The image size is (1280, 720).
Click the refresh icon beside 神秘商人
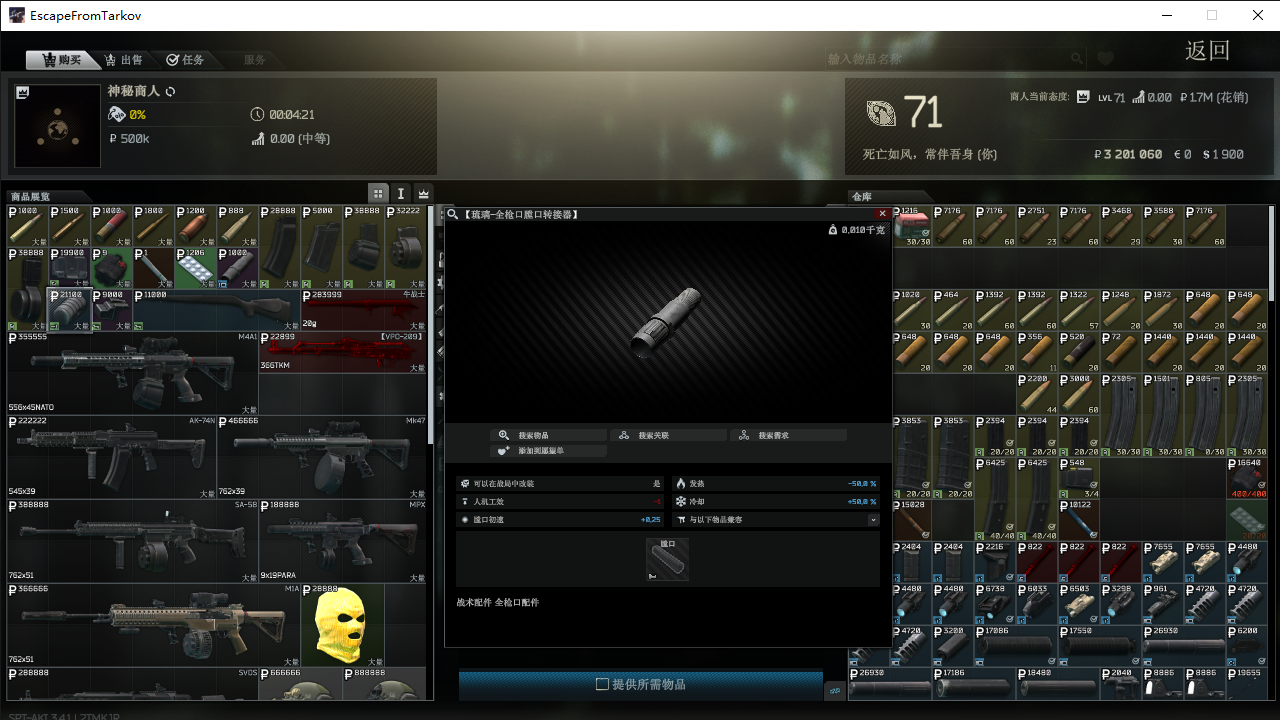click(171, 92)
